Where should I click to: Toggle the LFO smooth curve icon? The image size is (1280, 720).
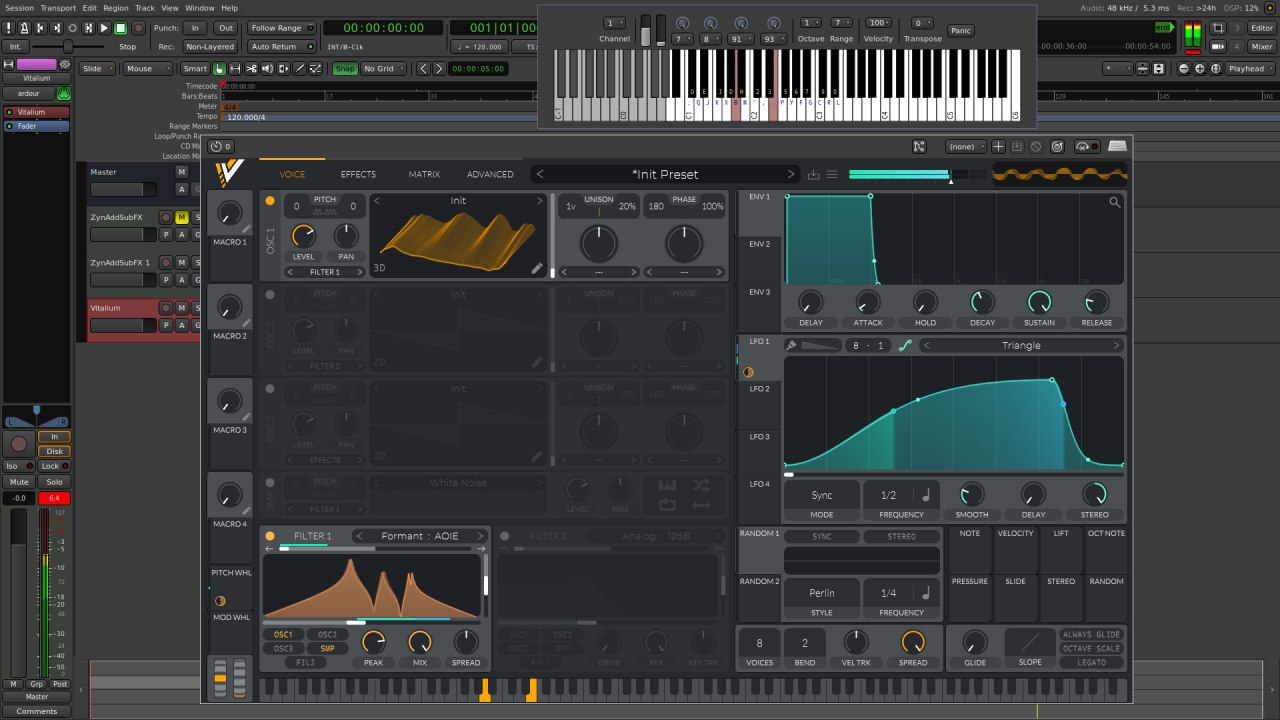(x=905, y=346)
